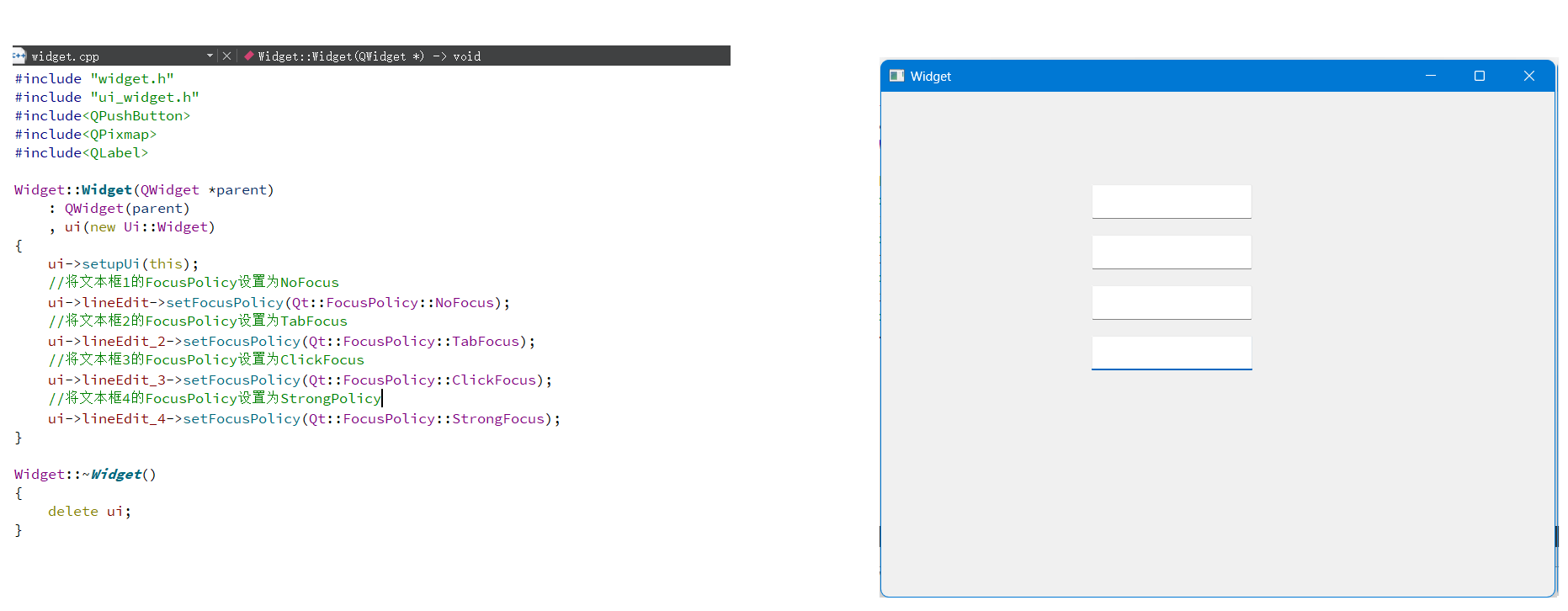Click the red symbol icon before Widget::Widget
This screenshot has width=1568, height=611.
(x=249, y=56)
